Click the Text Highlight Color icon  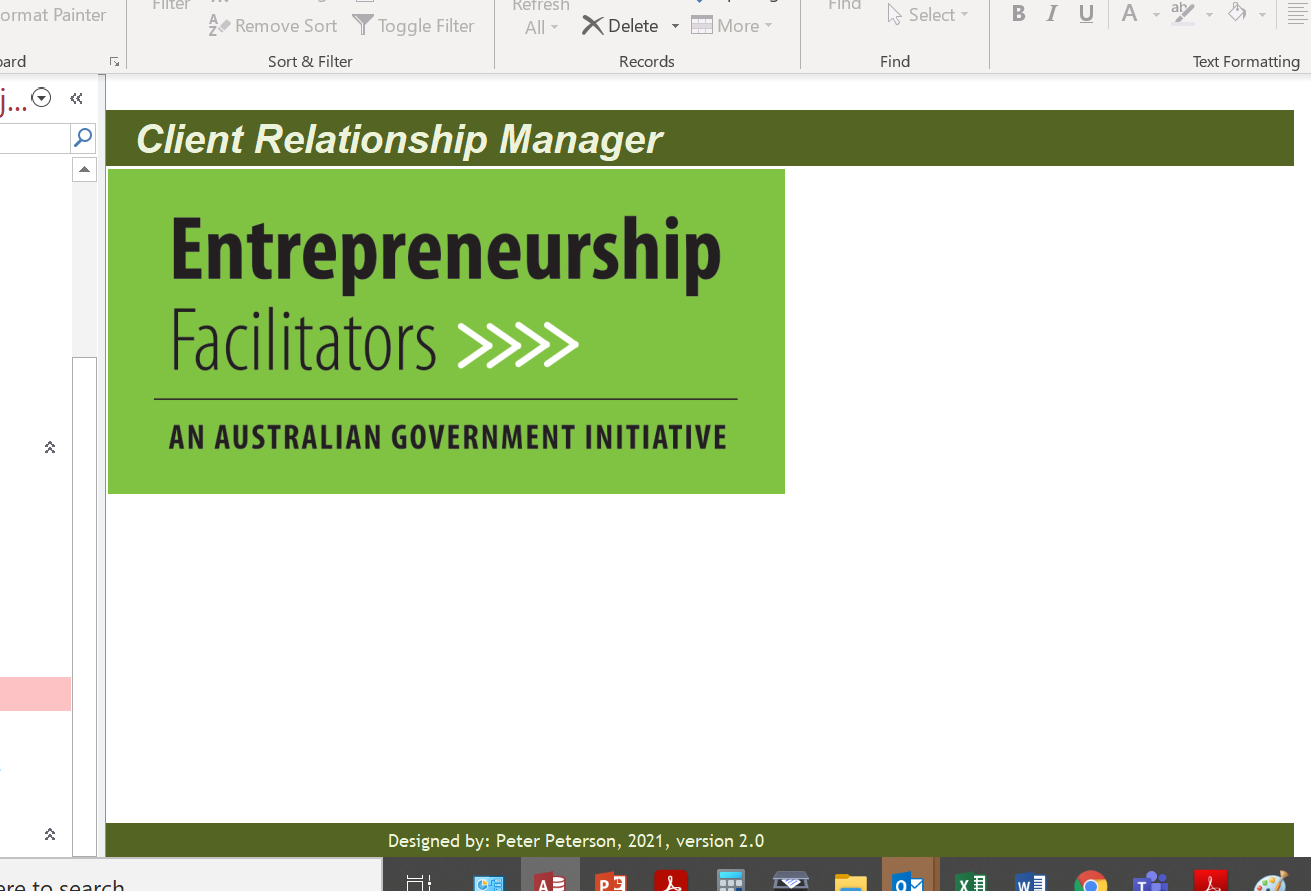pyautogui.click(x=1183, y=14)
